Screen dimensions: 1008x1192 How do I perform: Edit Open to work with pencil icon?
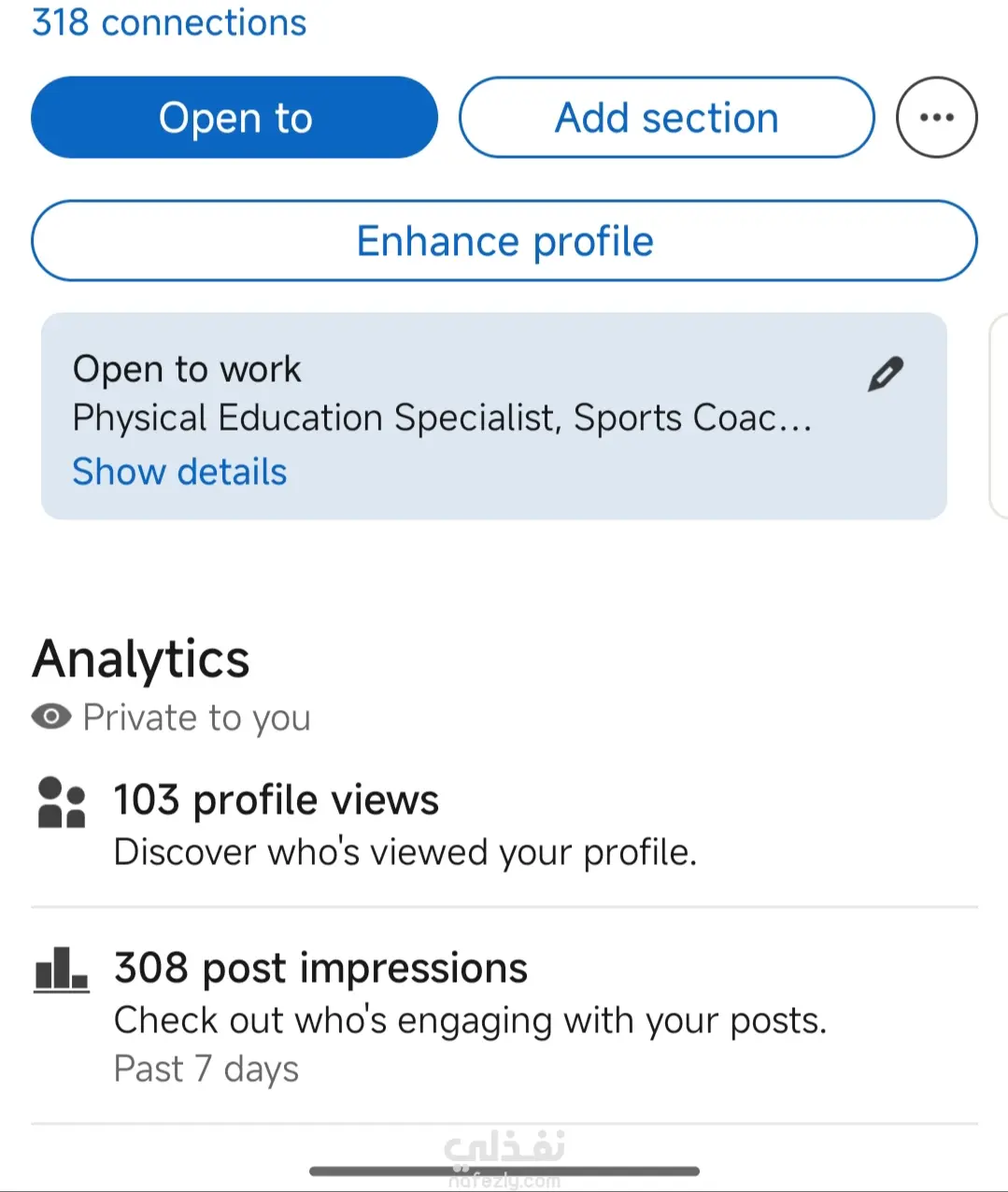click(x=885, y=374)
